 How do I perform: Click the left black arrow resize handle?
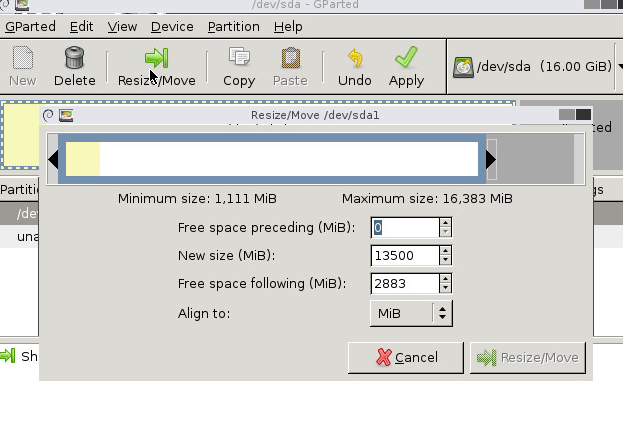pos(53,159)
